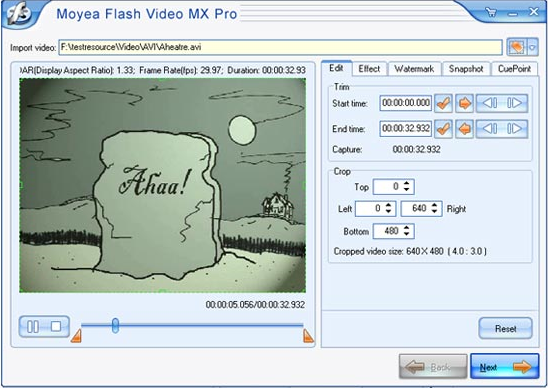Click the shopping cart icon in title bar
Viewport: 548px width, 388px height.
pos(491,13)
